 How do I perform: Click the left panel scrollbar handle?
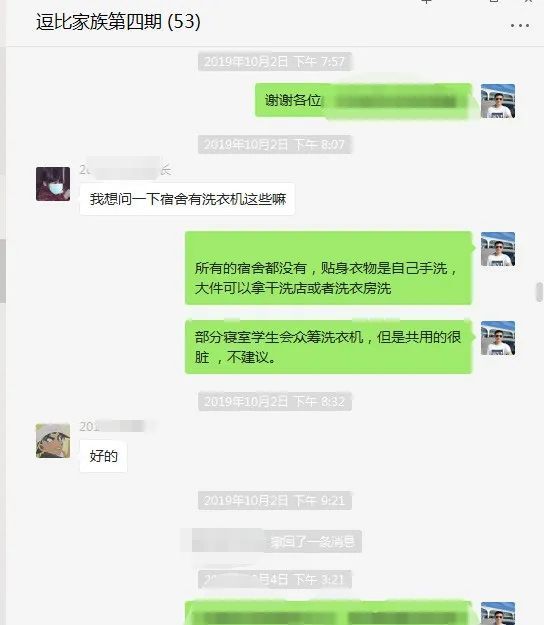click(2, 271)
